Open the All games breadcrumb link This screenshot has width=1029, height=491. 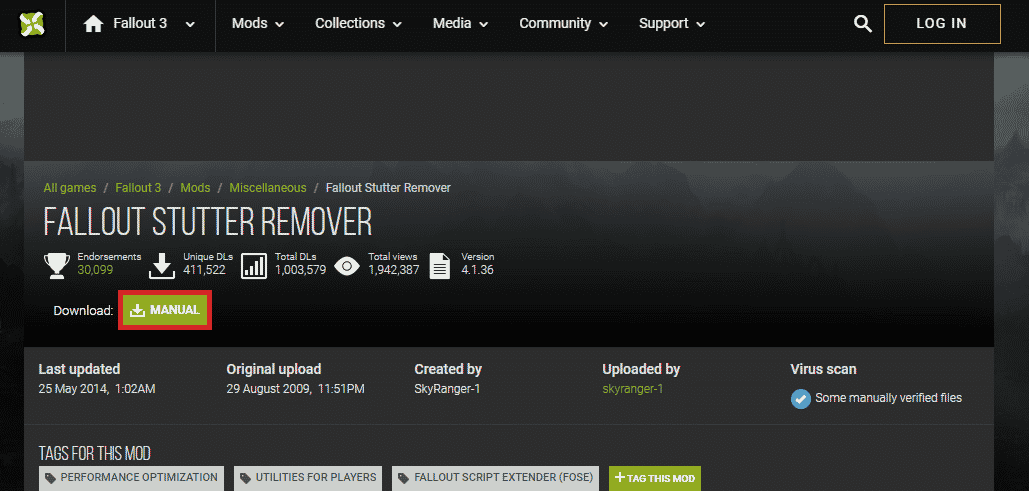pos(70,188)
